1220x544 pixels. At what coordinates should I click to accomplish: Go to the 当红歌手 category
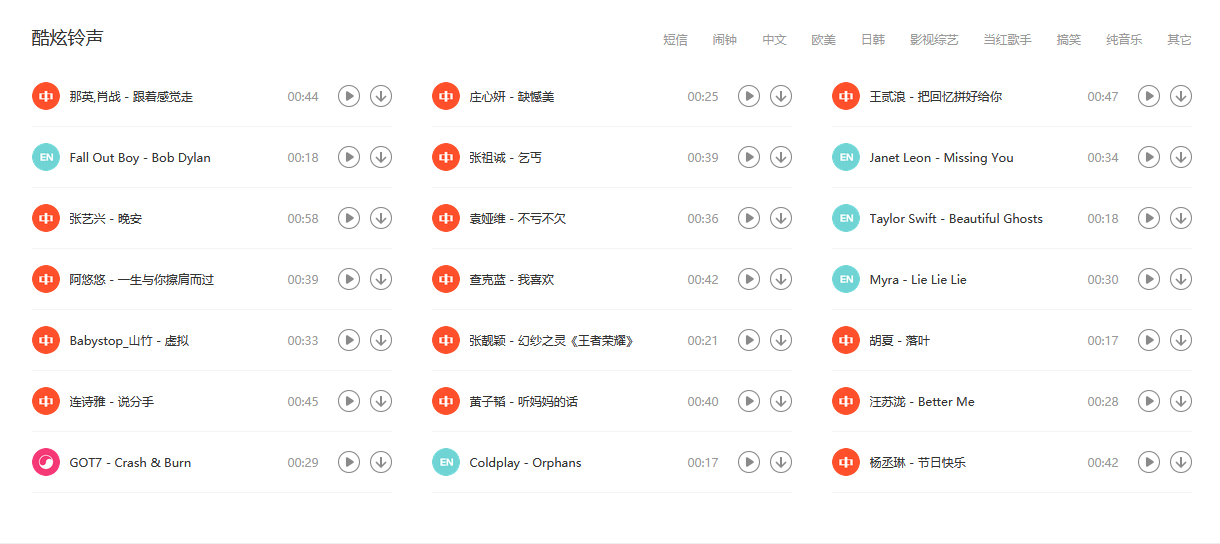coord(1007,40)
